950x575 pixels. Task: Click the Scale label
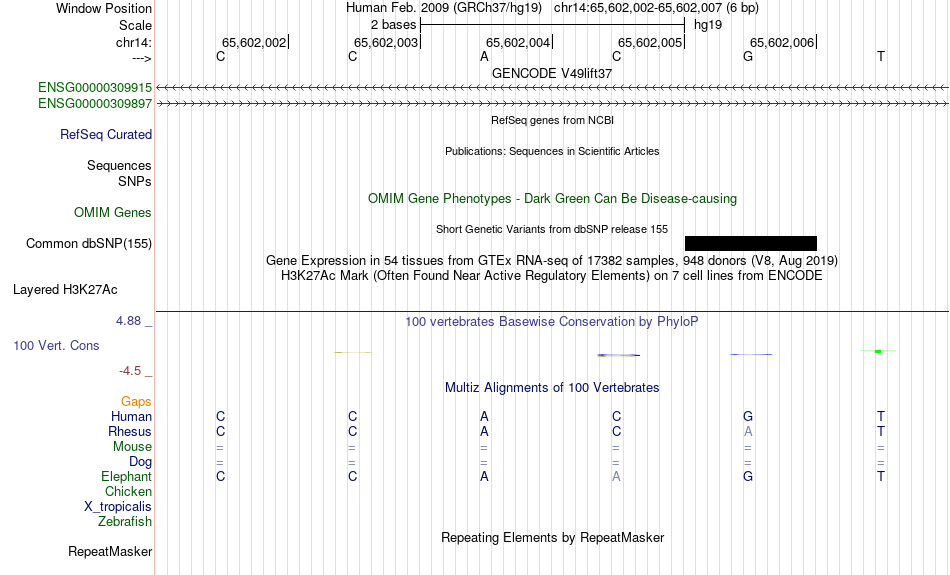click(136, 25)
